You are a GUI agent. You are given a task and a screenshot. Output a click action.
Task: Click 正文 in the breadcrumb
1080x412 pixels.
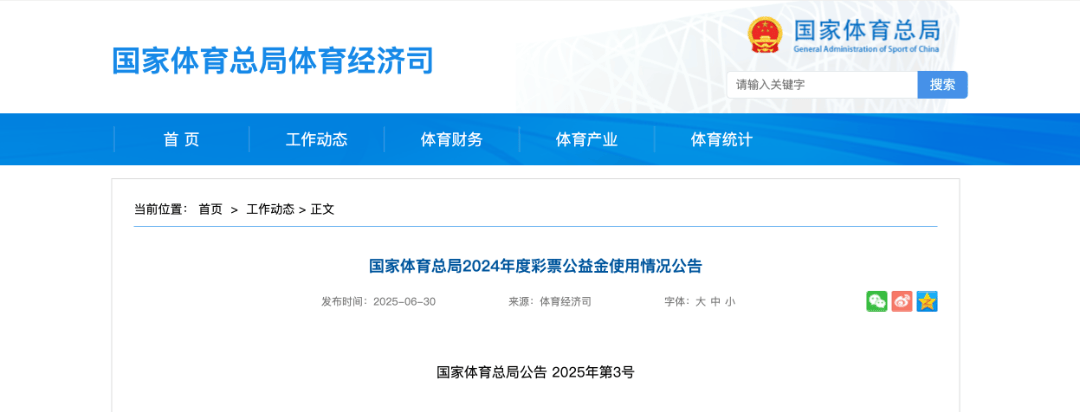[322, 209]
